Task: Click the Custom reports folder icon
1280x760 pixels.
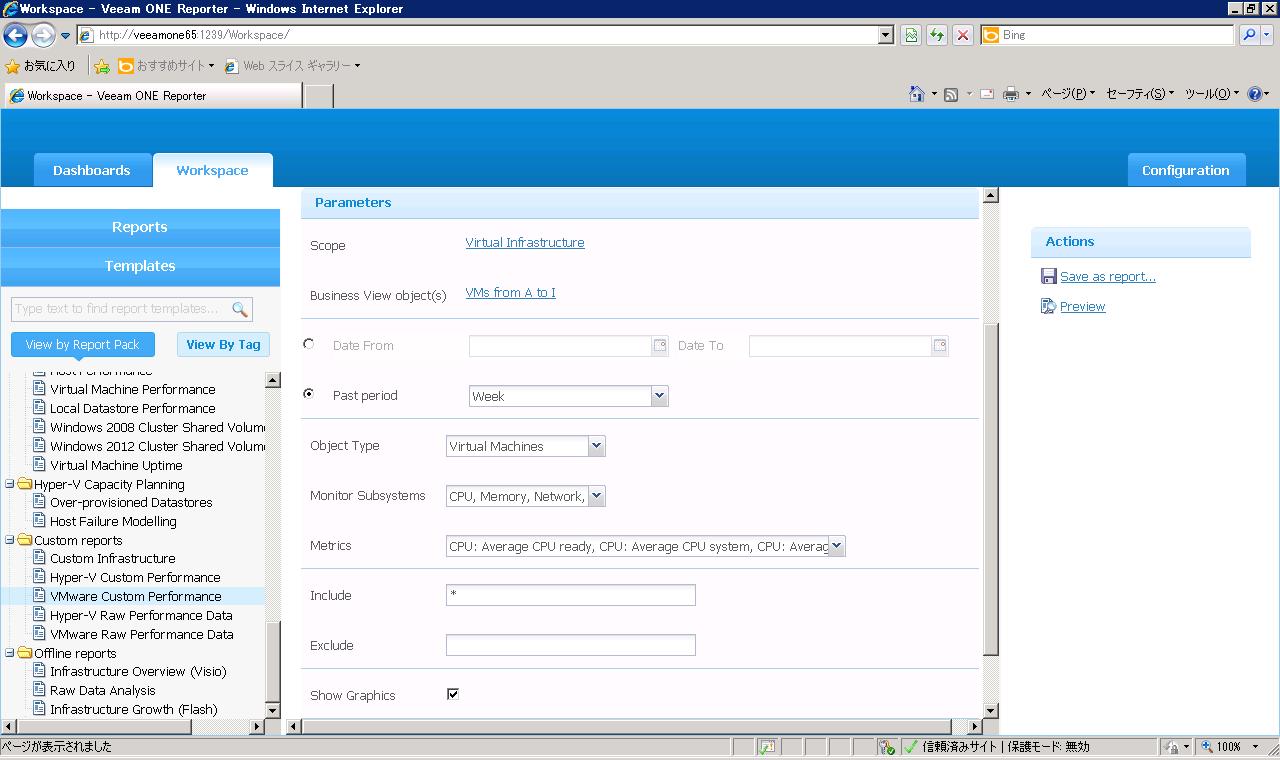Action: 25,540
